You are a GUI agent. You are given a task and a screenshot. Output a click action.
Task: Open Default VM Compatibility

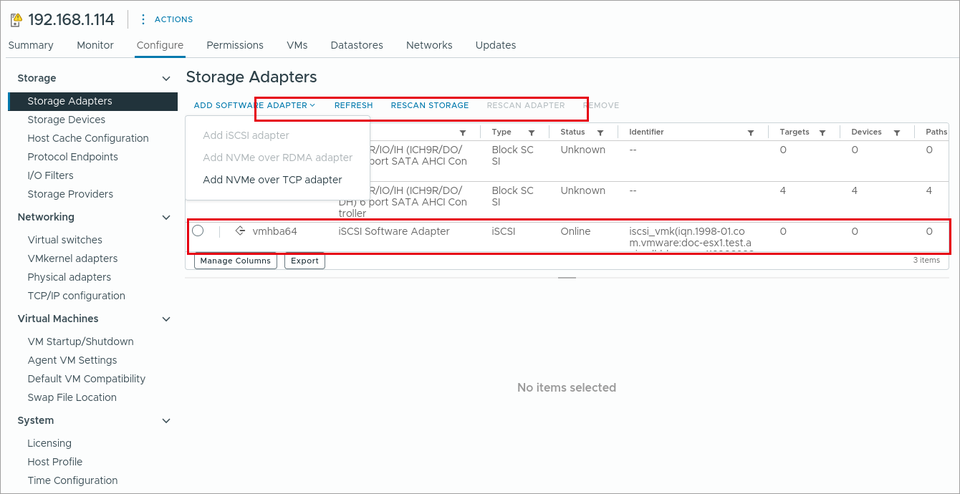[86, 379]
